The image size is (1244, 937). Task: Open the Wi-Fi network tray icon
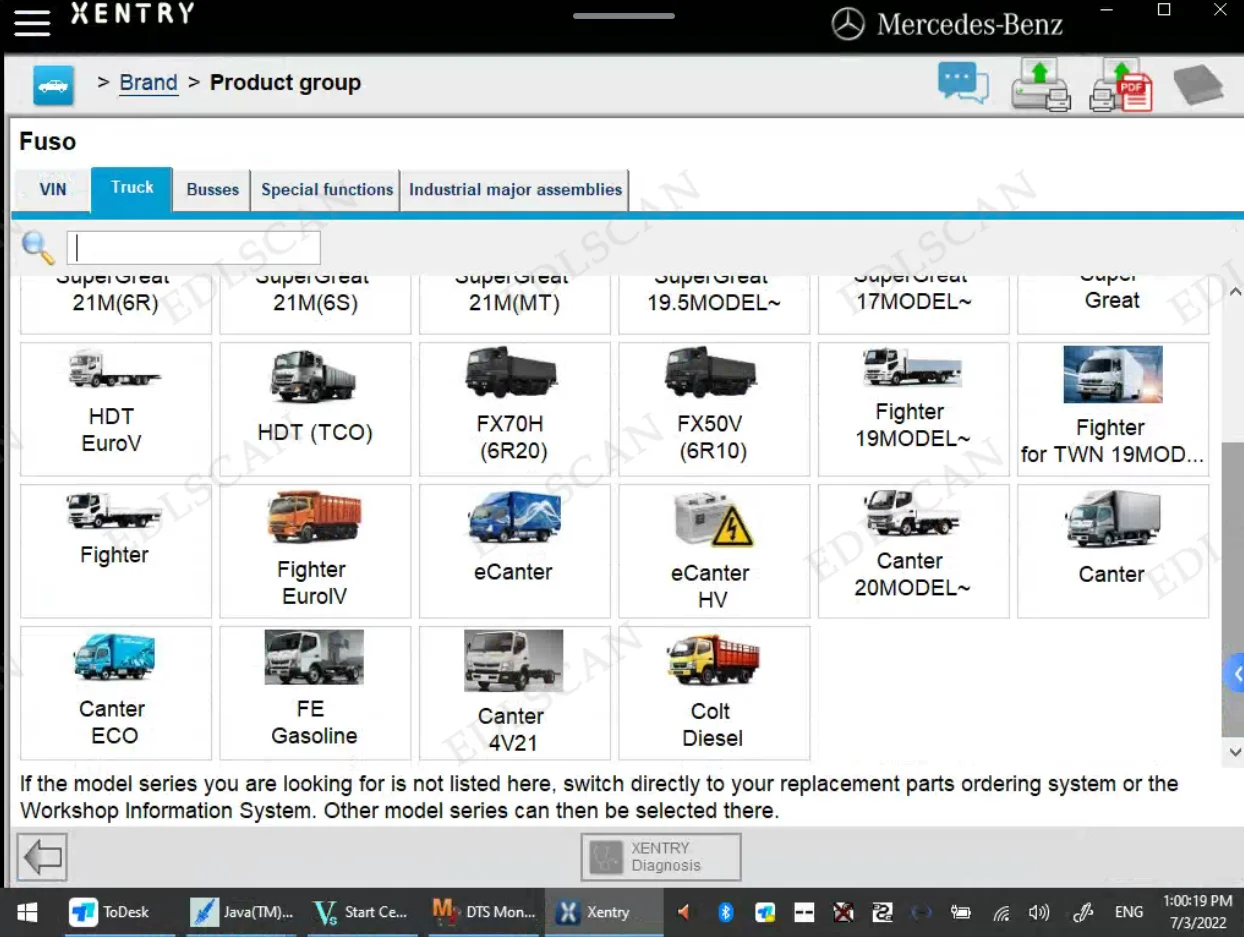(1001, 912)
